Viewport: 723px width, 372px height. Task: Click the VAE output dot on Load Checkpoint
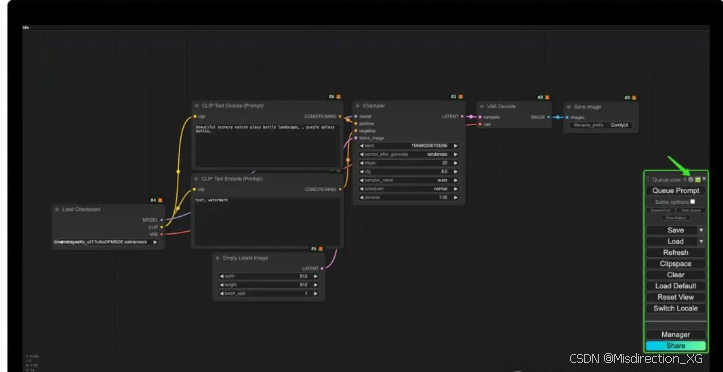coord(161,234)
